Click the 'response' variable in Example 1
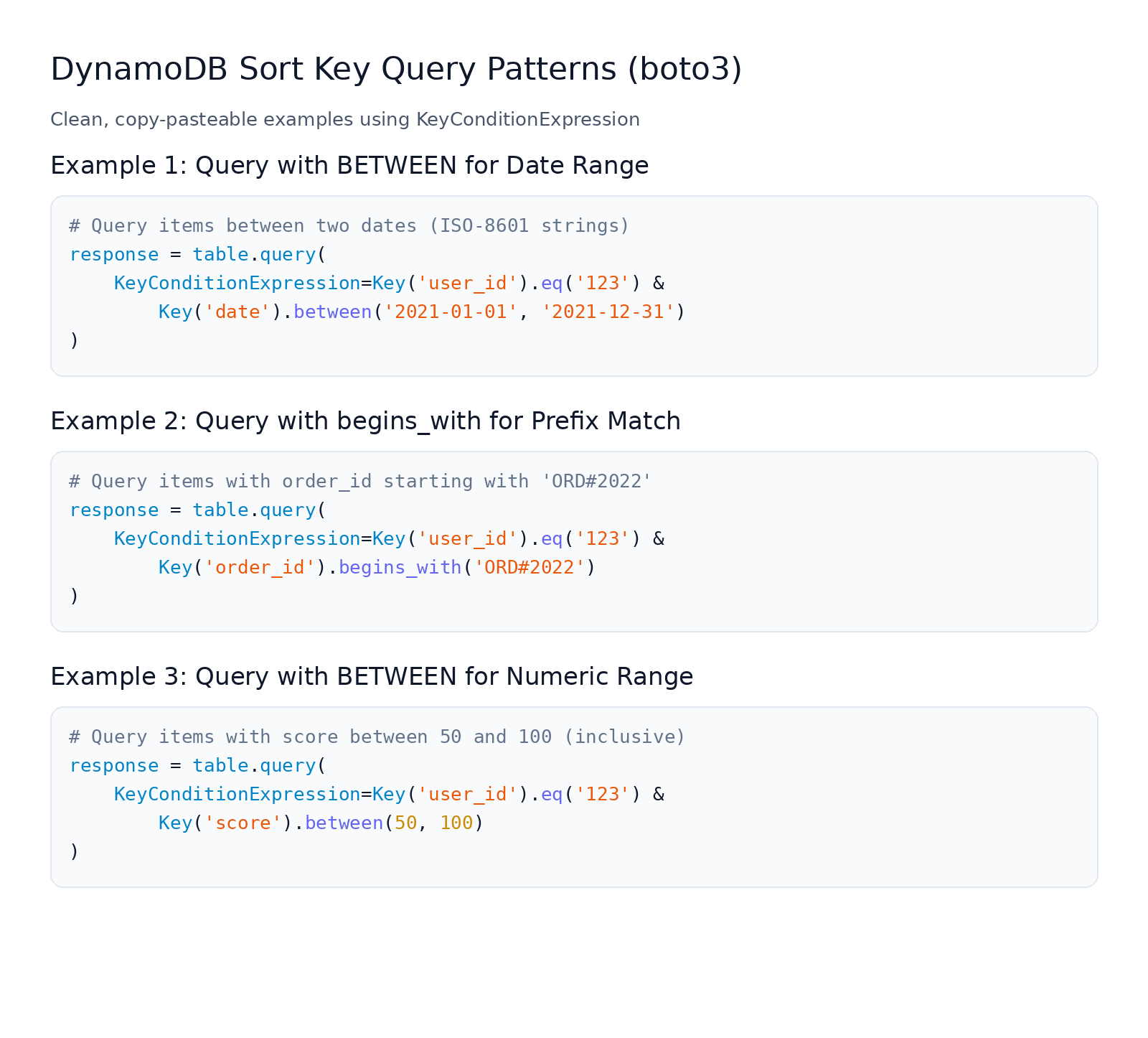 click(x=114, y=255)
